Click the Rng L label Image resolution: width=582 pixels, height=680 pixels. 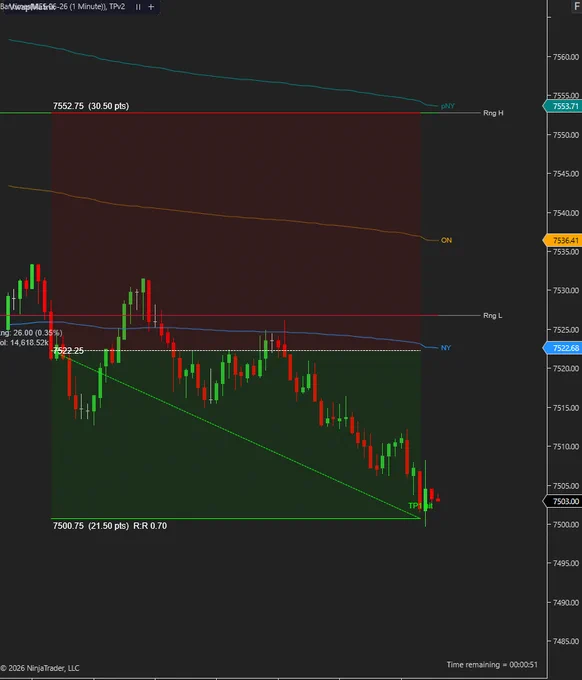point(493,315)
